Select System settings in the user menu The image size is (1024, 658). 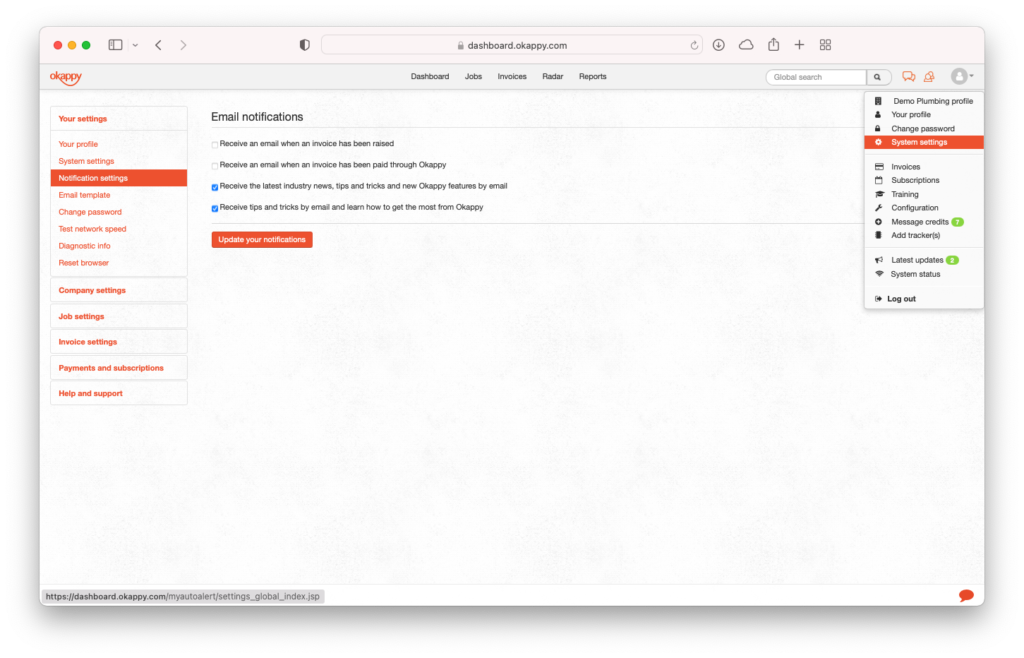point(924,142)
